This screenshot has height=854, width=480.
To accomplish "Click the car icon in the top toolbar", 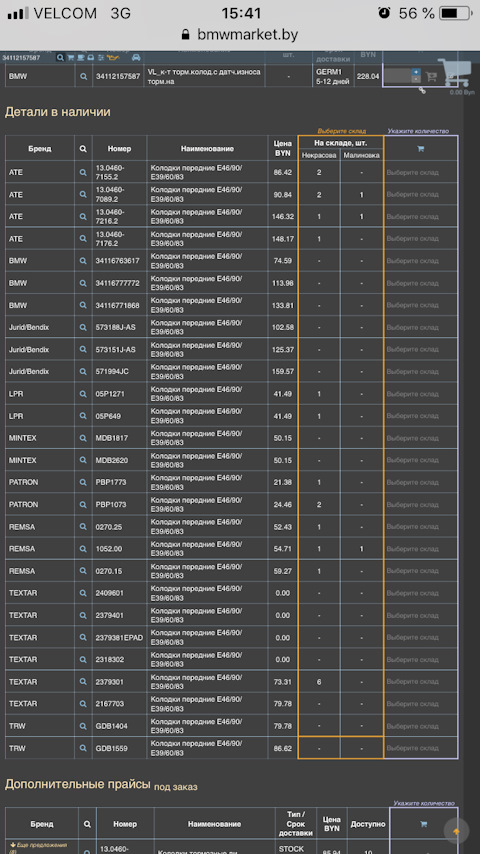I will click(136, 57).
